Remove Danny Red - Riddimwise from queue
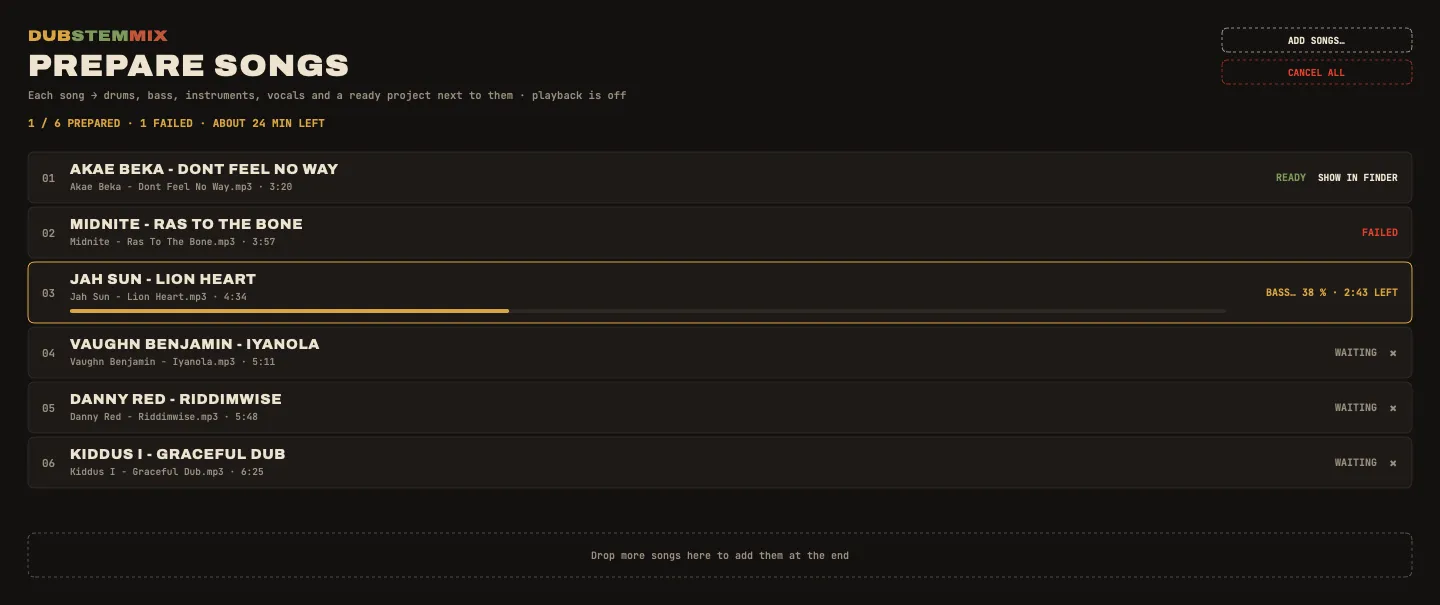 pos(1393,408)
